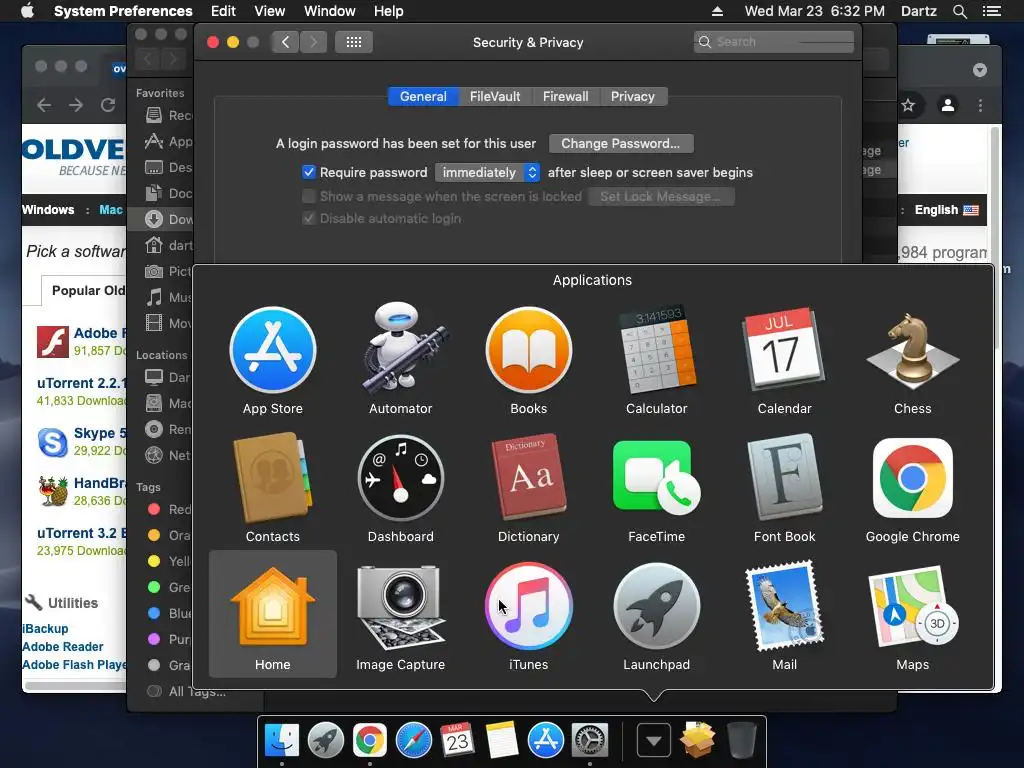The image size is (1024, 768).
Task: Open the Help menu
Action: [389, 11]
